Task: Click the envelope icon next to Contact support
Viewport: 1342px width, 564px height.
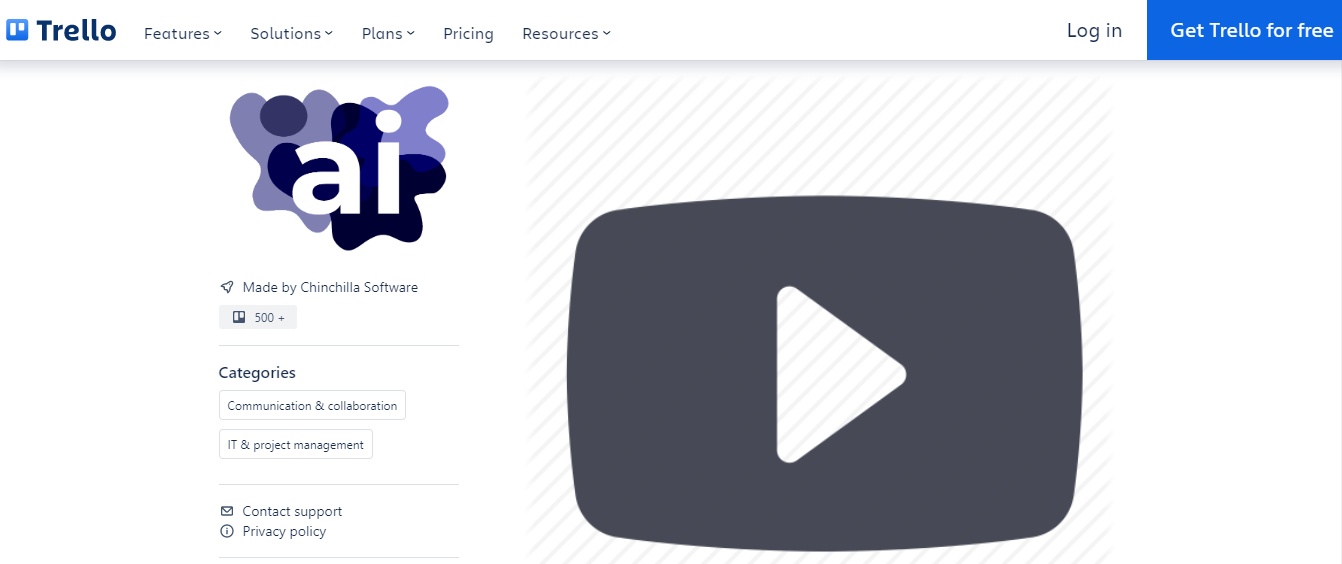Action: (227, 511)
